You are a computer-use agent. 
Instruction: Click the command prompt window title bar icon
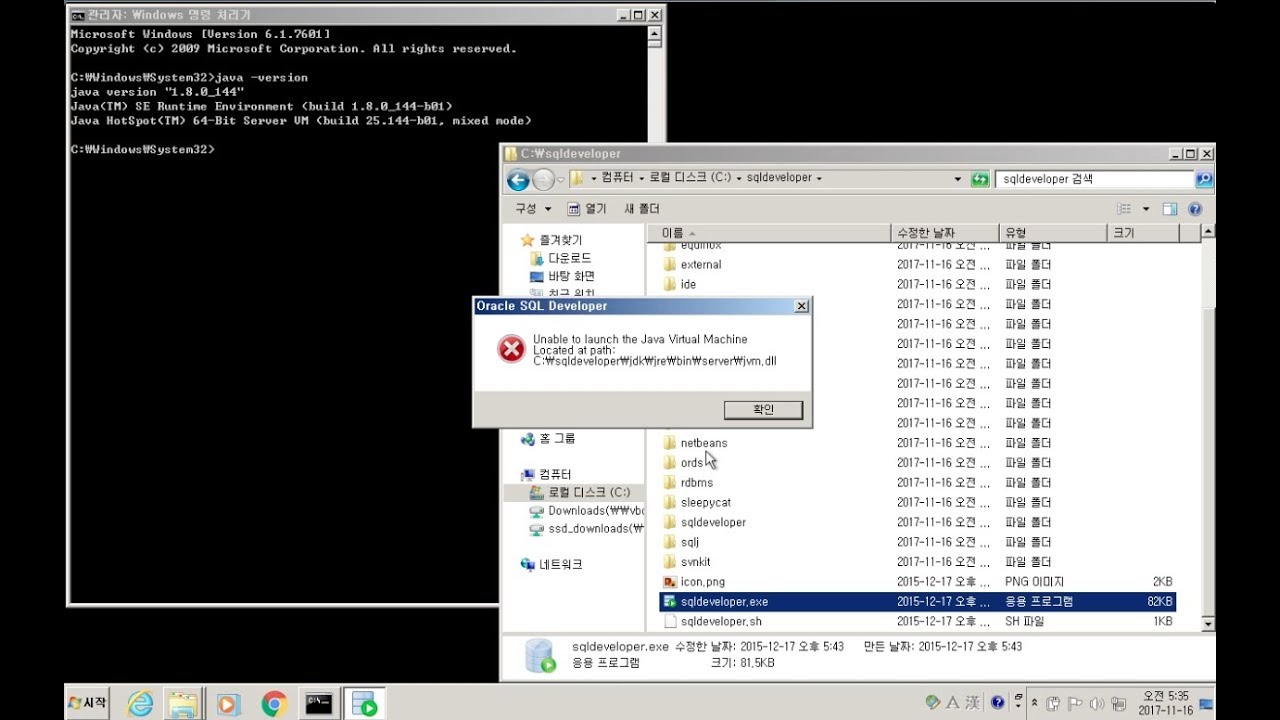(x=77, y=15)
